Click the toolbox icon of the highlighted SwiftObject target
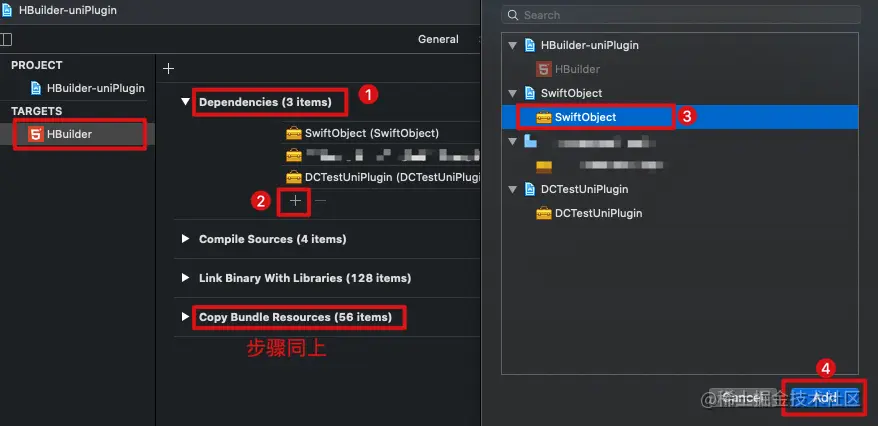The height and width of the screenshot is (426, 878). [544, 118]
